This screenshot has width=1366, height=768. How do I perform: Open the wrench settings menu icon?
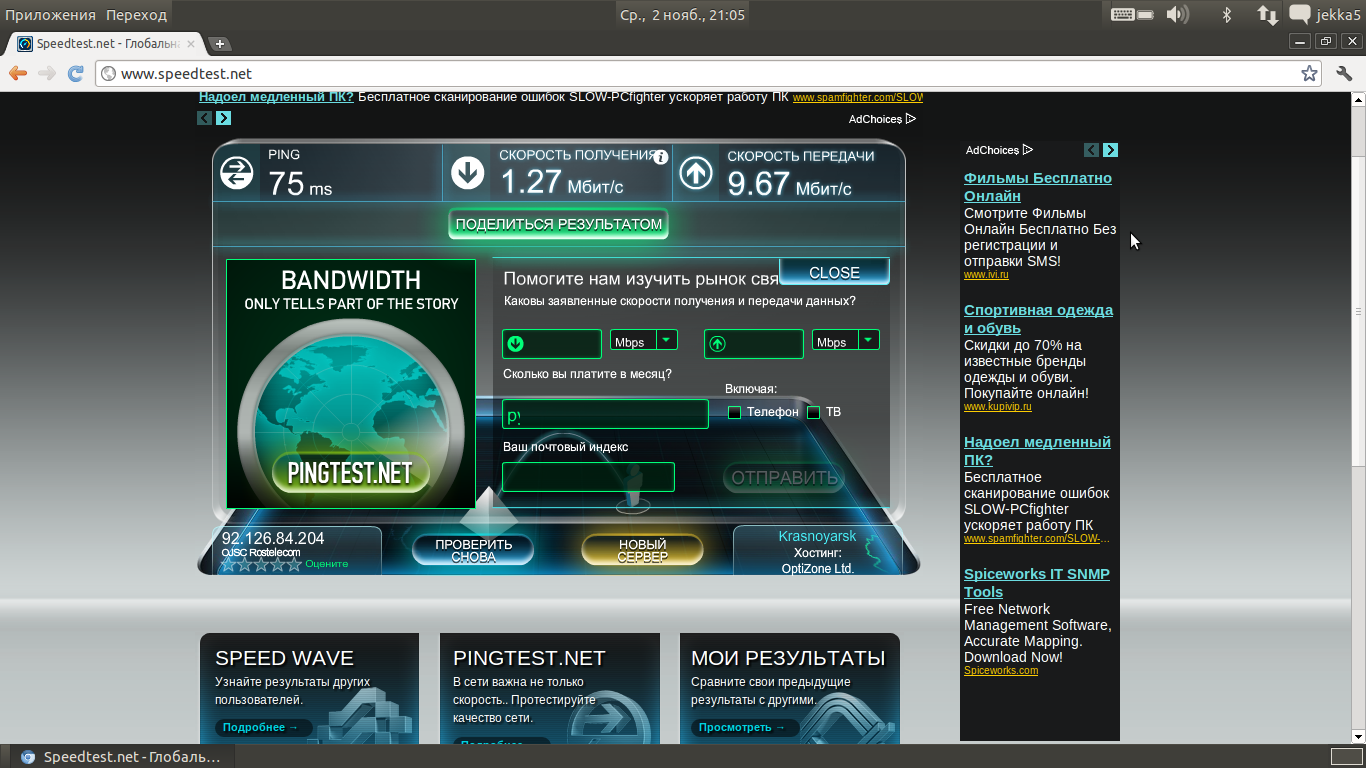1344,73
